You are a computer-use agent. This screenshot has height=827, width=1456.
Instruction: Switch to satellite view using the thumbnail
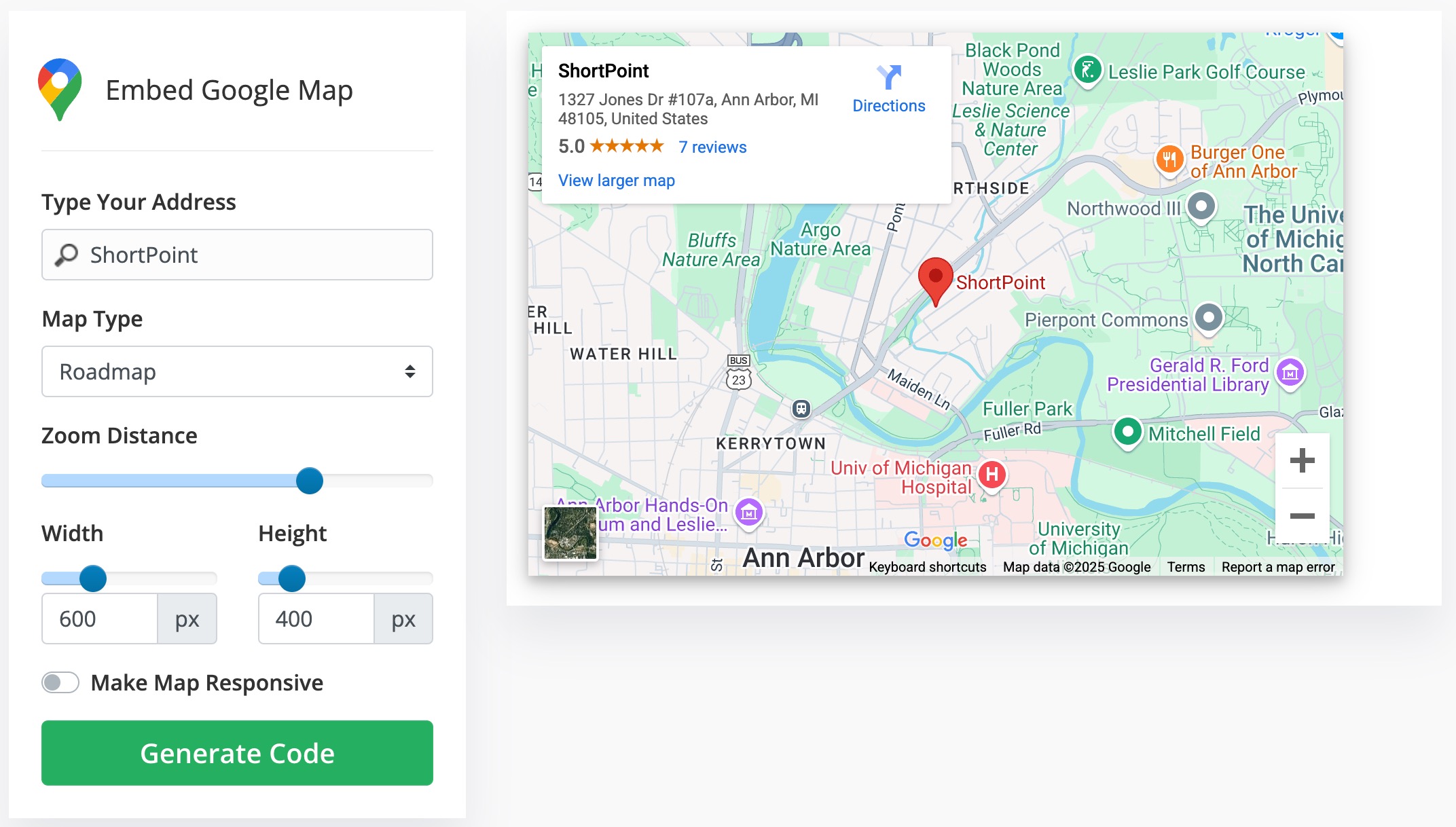pos(570,534)
